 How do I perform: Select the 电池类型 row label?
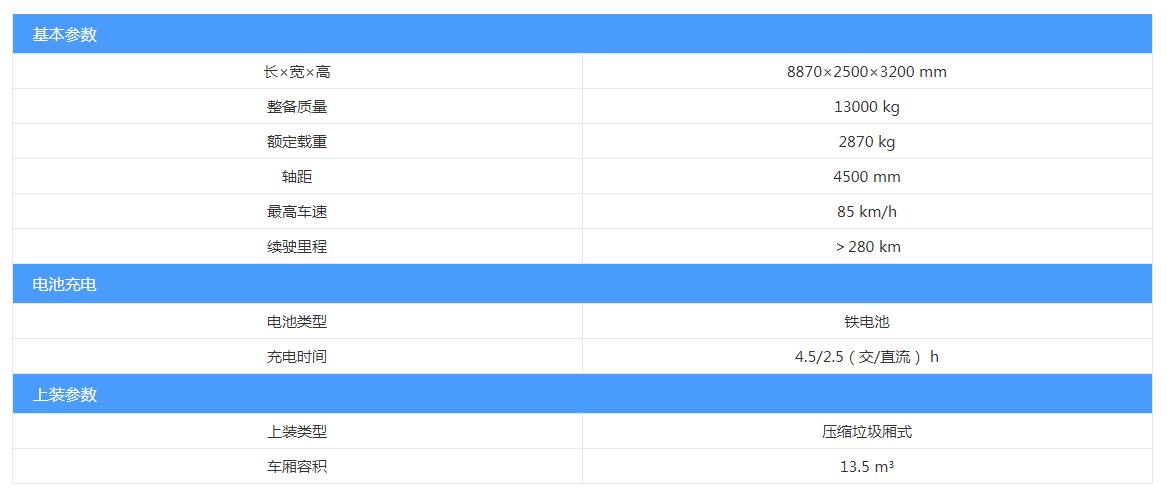point(297,322)
